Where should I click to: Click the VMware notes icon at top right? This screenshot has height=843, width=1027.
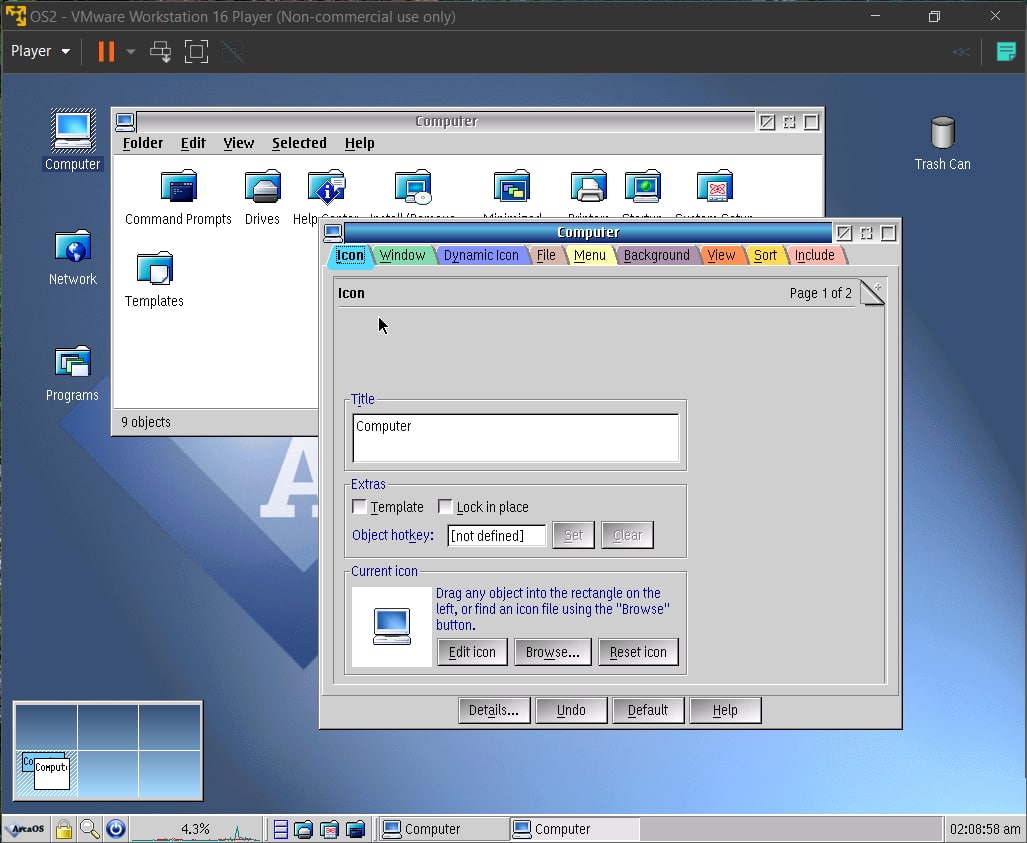click(x=1006, y=51)
